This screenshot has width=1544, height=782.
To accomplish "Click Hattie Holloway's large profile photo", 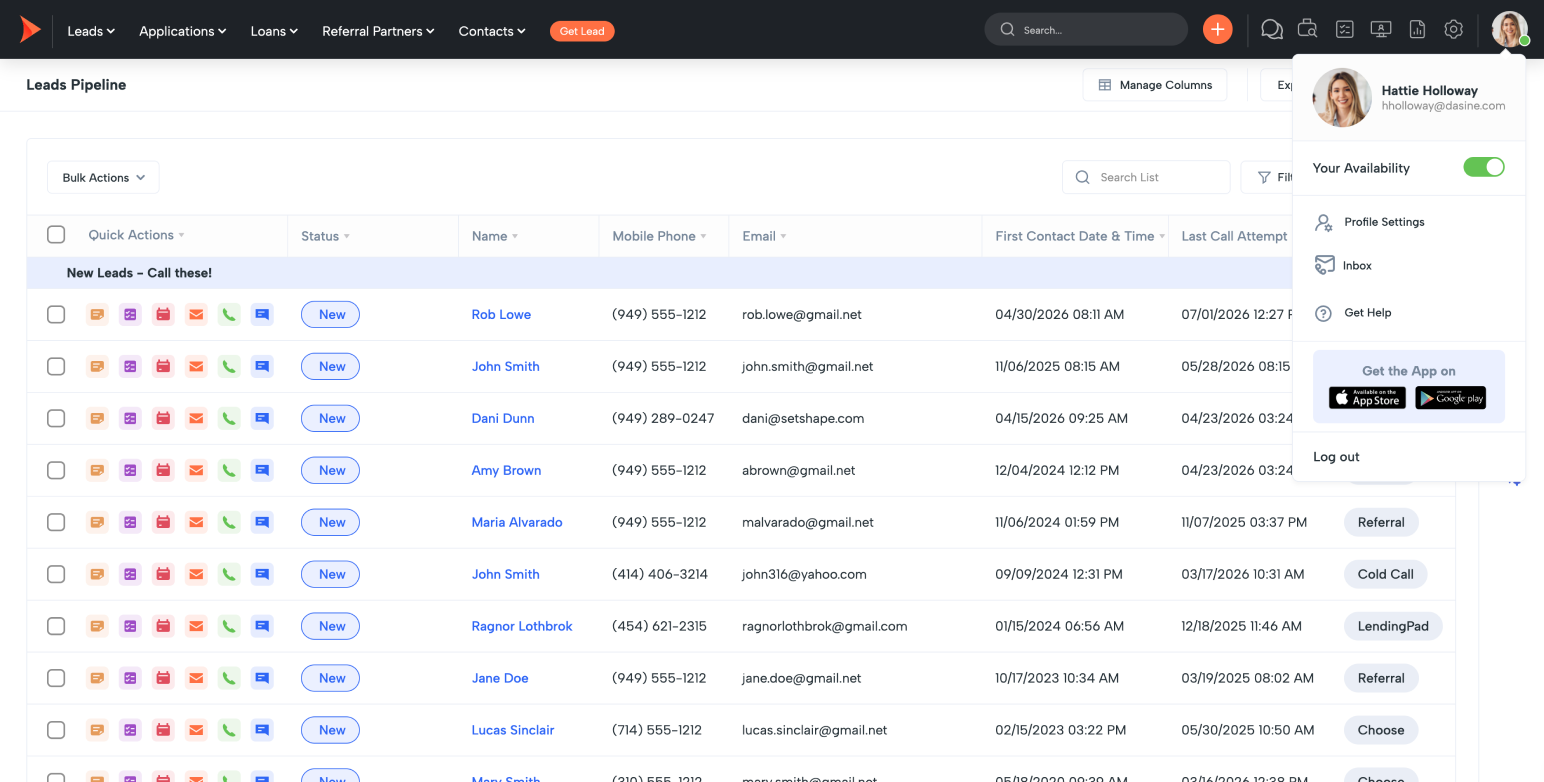I will point(1342,98).
